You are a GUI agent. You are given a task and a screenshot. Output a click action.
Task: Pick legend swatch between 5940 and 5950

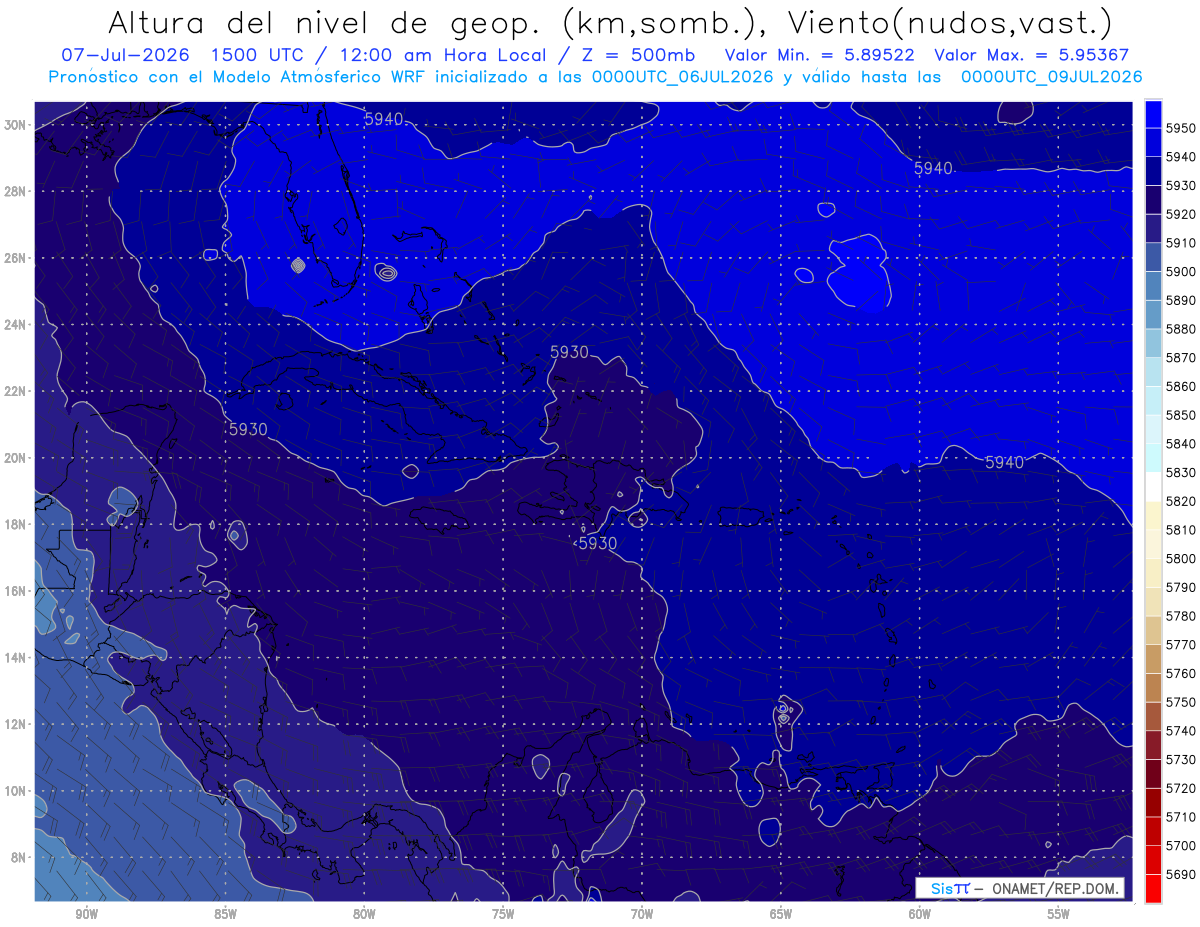point(1153,142)
